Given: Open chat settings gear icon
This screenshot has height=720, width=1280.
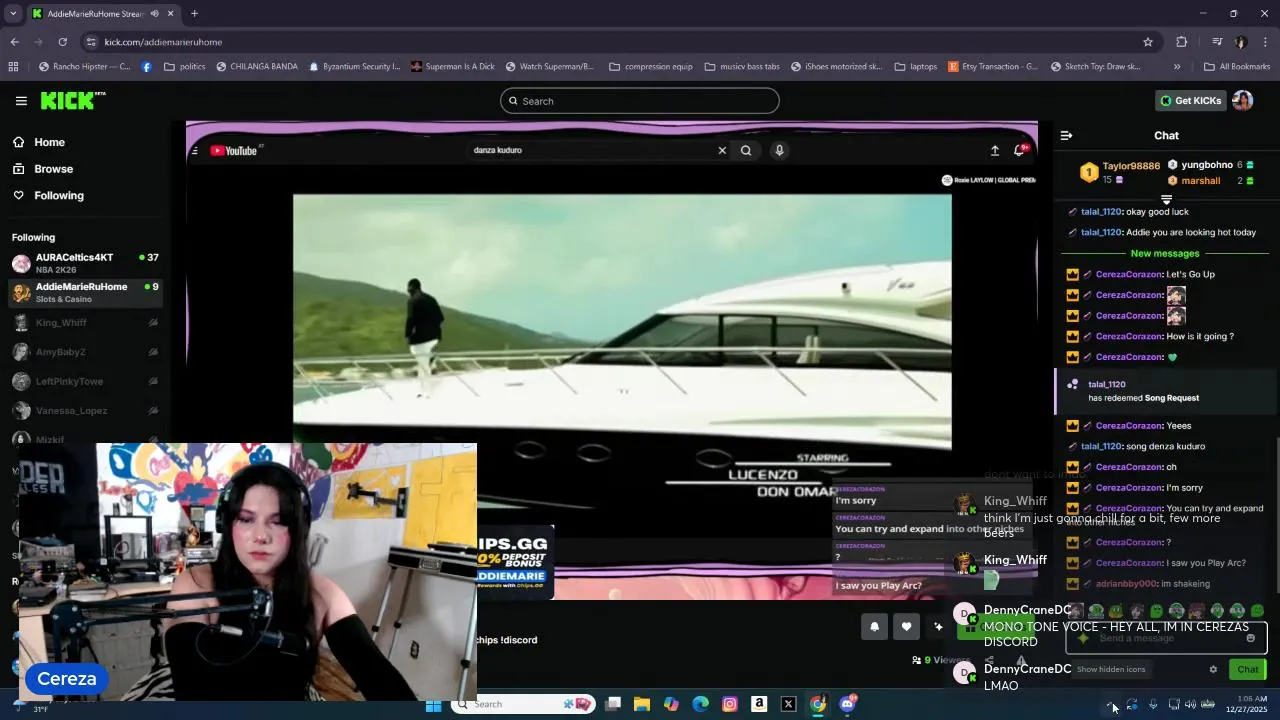Looking at the screenshot, I should [1213, 670].
